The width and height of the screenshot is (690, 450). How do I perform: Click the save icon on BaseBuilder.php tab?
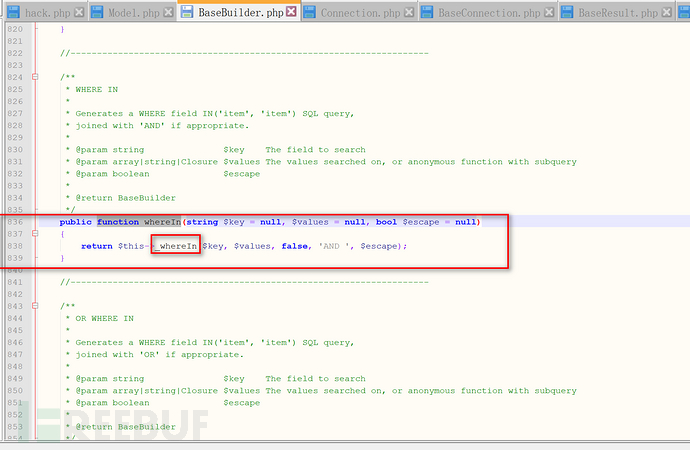tap(187, 12)
